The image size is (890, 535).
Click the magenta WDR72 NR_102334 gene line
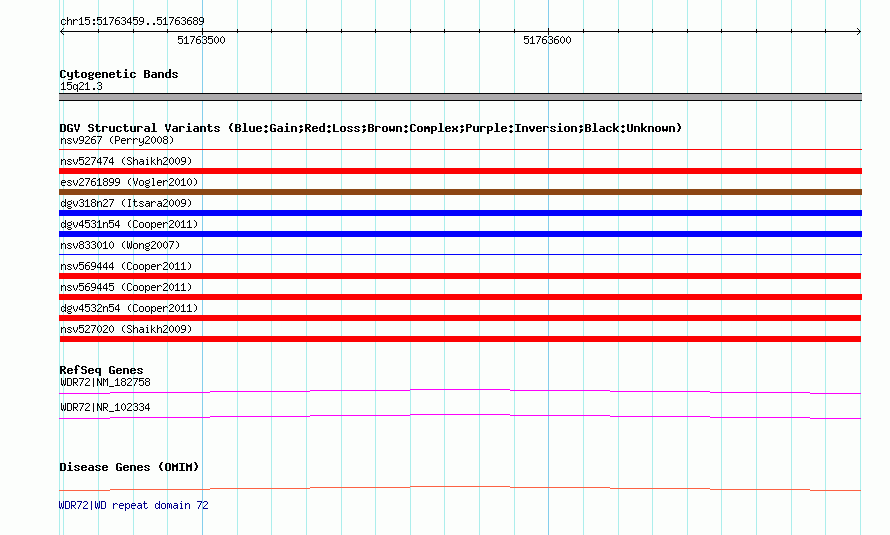(x=460, y=416)
